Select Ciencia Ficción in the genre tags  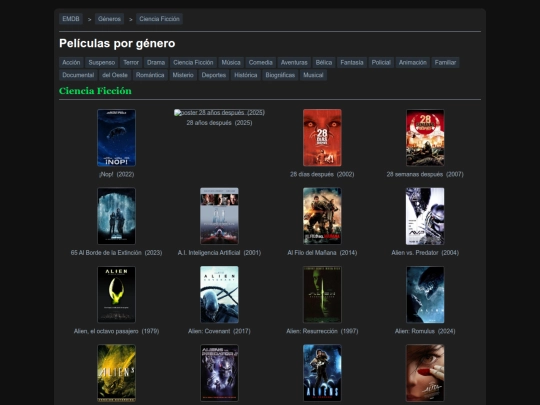[193, 62]
